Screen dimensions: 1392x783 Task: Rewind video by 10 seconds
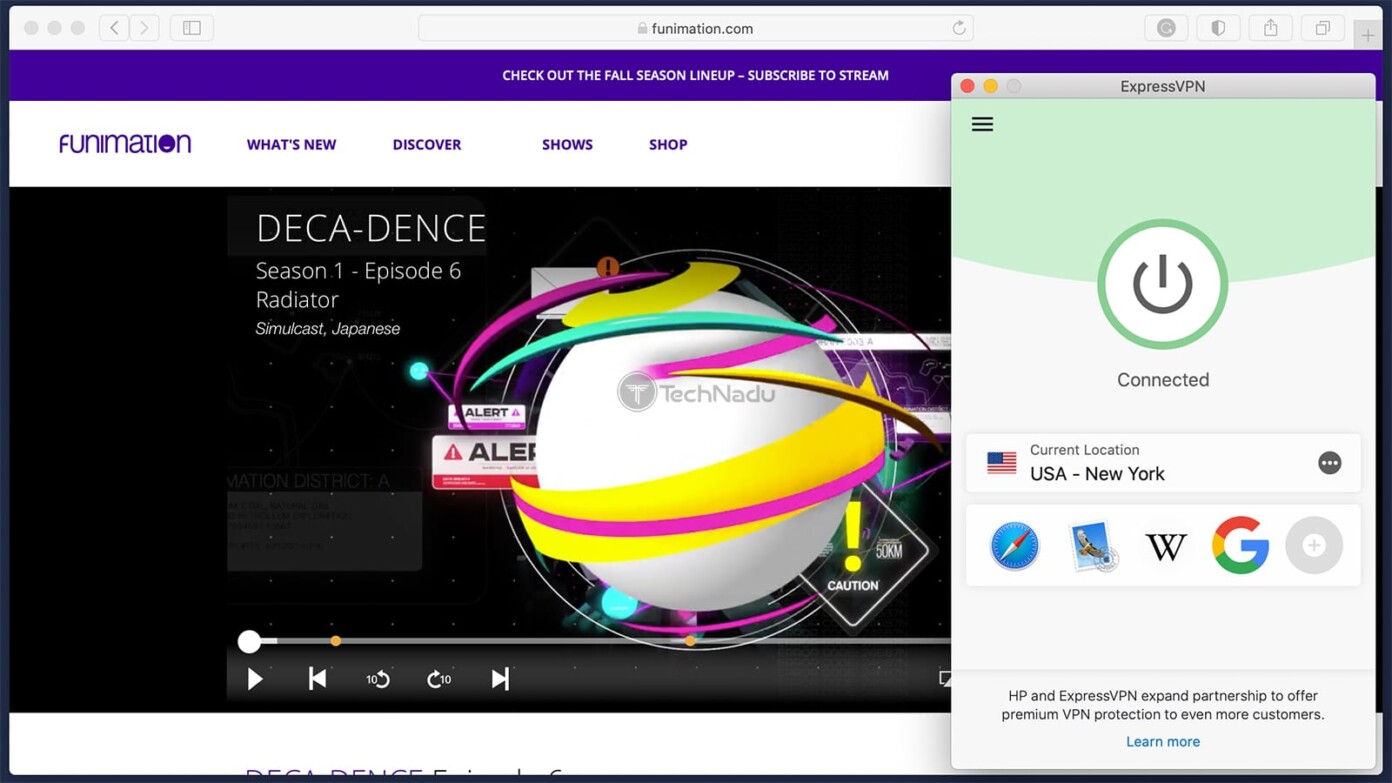point(377,679)
